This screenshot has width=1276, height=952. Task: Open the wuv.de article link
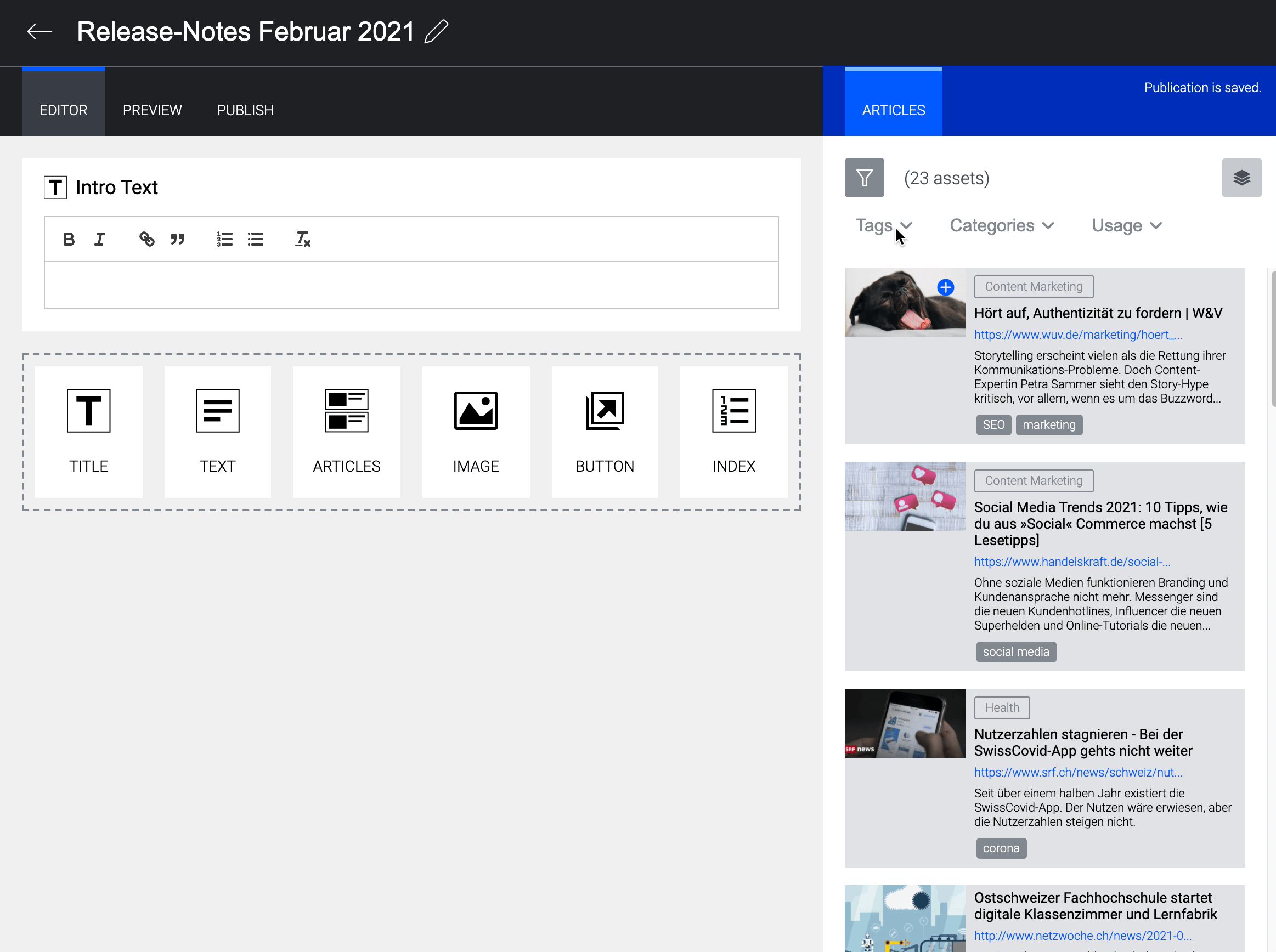coord(1078,335)
